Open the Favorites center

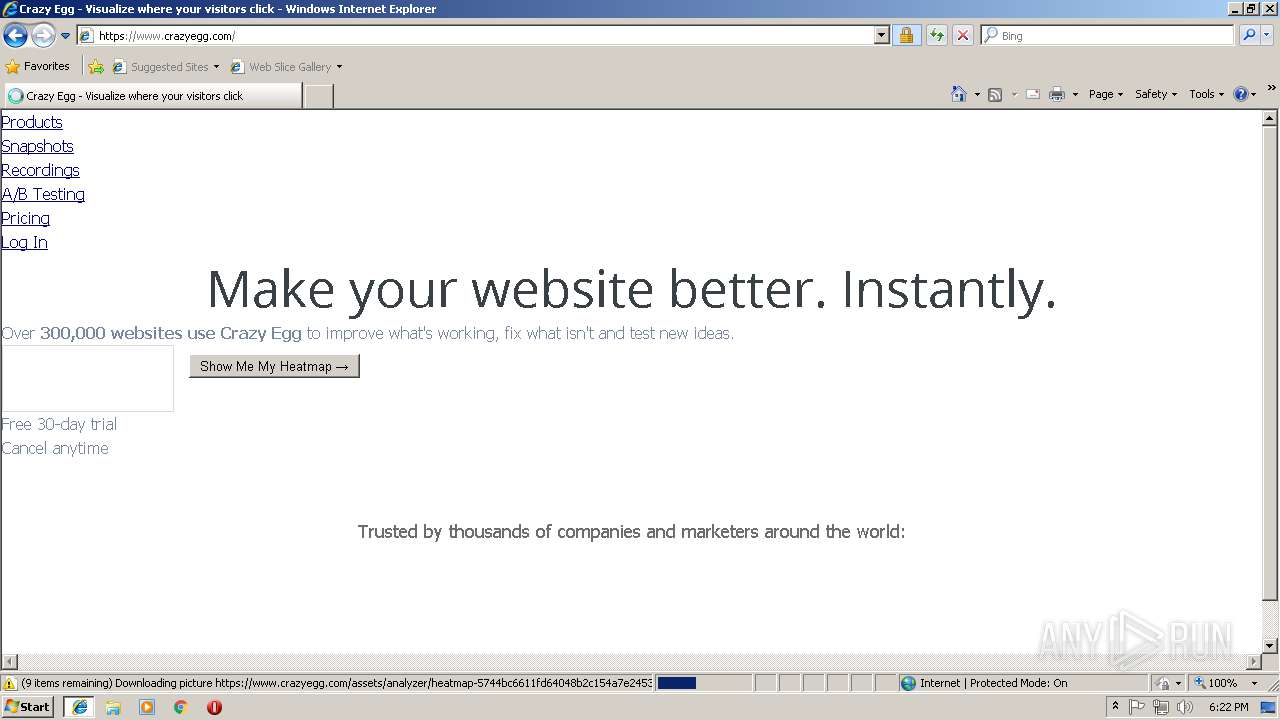click(x=38, y=67)
